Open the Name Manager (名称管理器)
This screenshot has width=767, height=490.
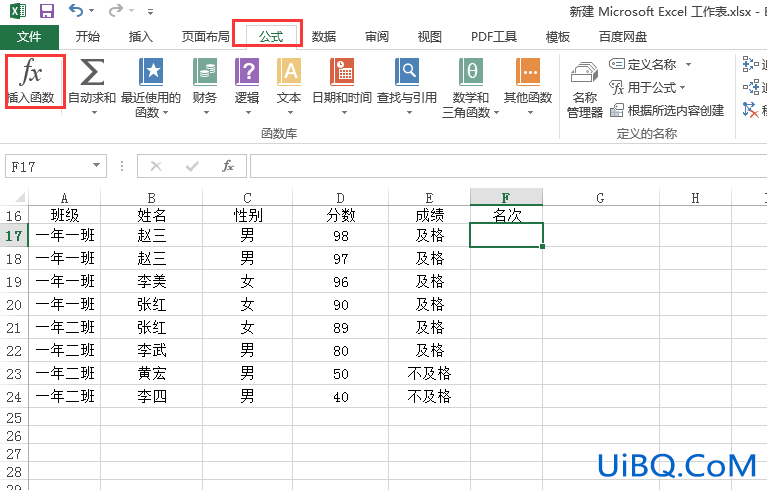point(585,91)
